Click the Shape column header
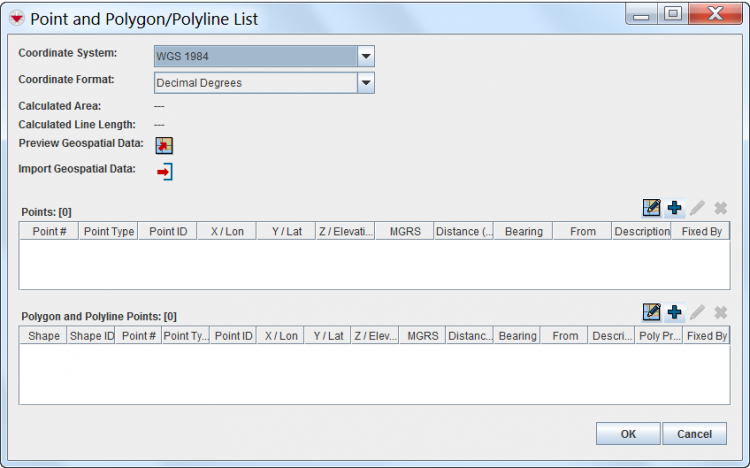 coord(43,336)
